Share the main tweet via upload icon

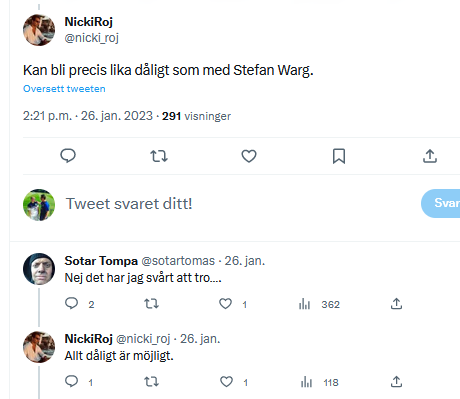click(430, 156)
